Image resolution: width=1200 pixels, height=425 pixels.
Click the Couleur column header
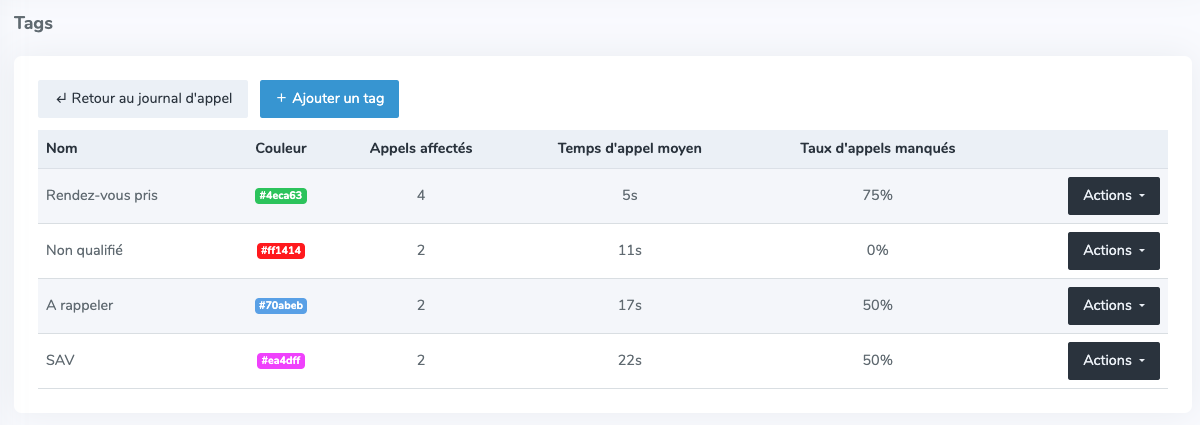(281, 149)
